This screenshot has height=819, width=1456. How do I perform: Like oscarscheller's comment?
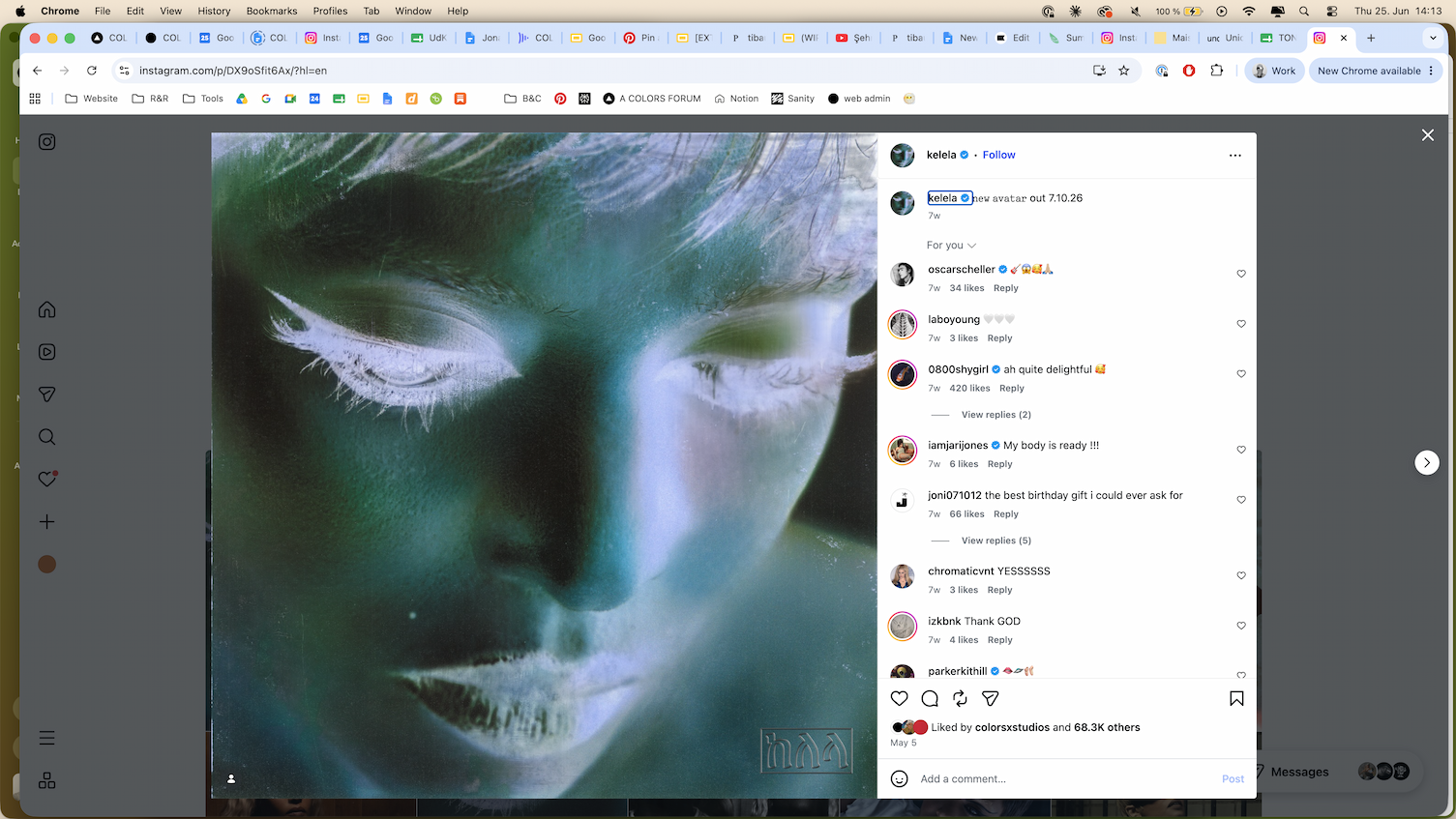click(1241, 274)
